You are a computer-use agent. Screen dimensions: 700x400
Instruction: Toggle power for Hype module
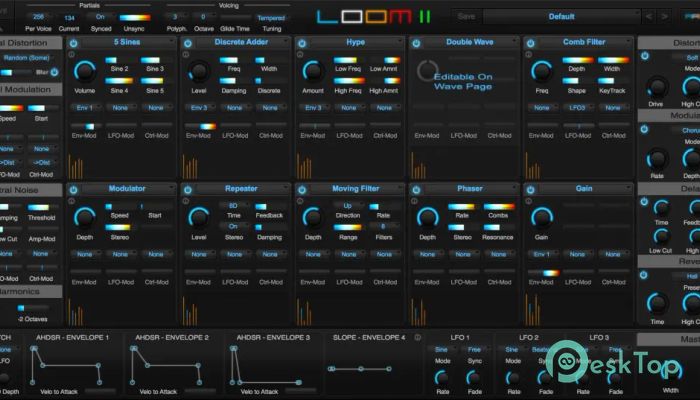tap(302, 43)
